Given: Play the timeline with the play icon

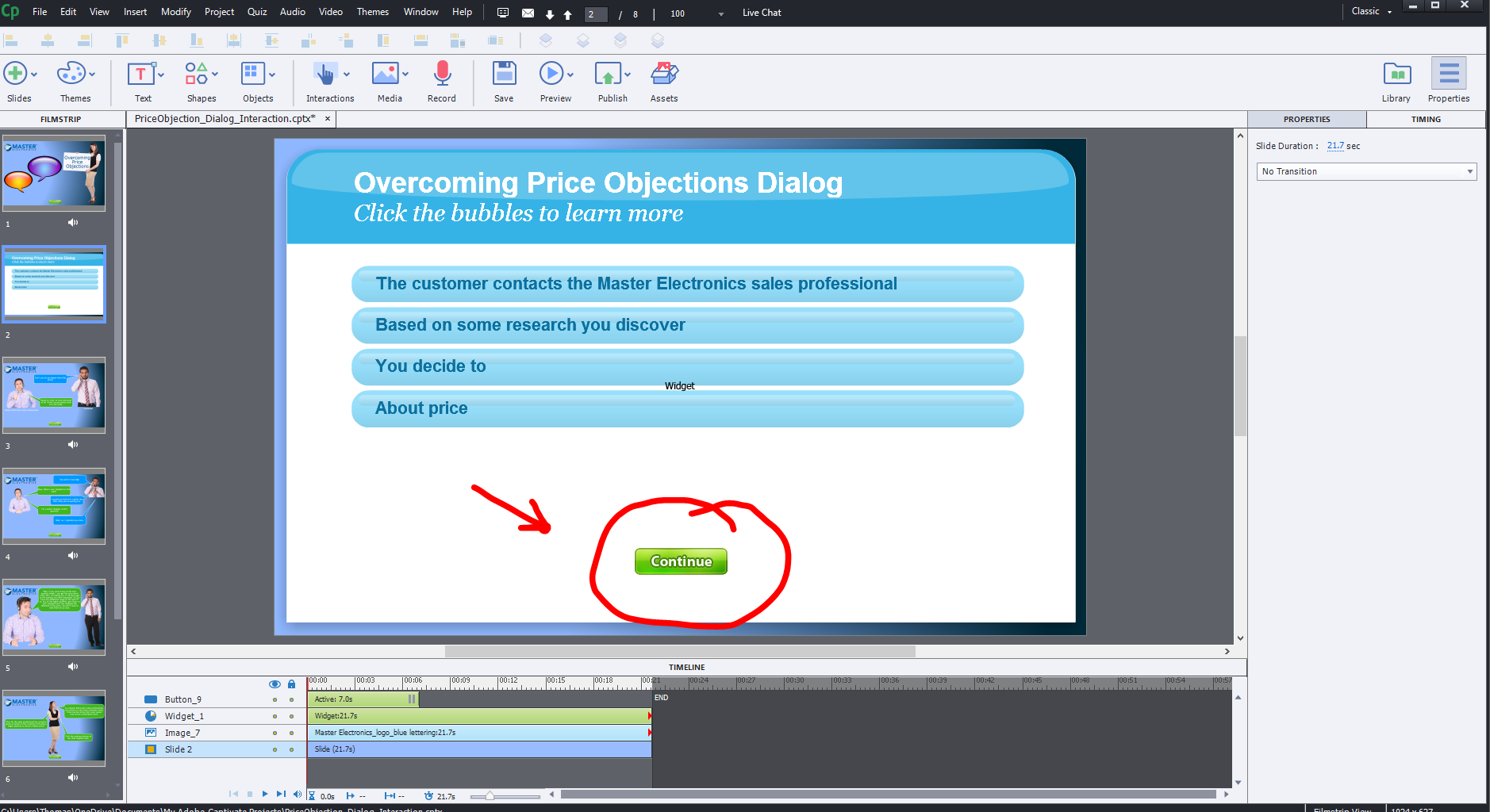Looking at the screenshot, I should pos(265,794).
